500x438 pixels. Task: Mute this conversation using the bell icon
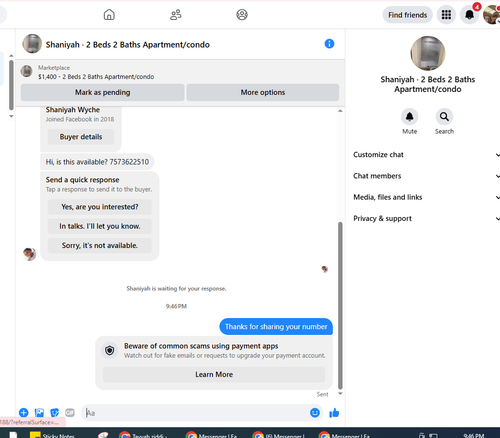pyautogui.click(x=409, y=117)
